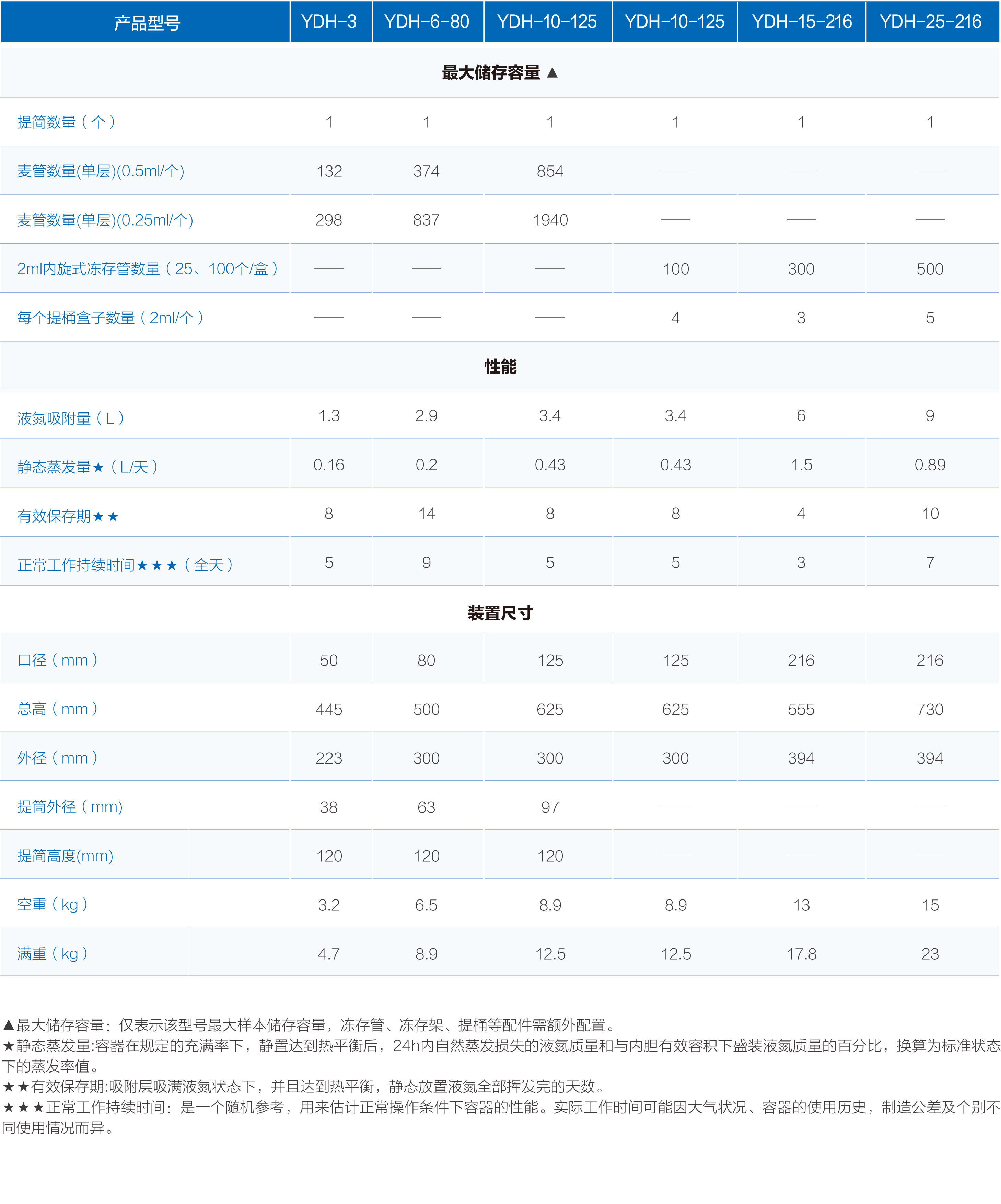Image resolution: width=1001 pixels, height=1204 pixels.
Task: Click the value 7 in working duration row
Action: (x=931, y=562)
